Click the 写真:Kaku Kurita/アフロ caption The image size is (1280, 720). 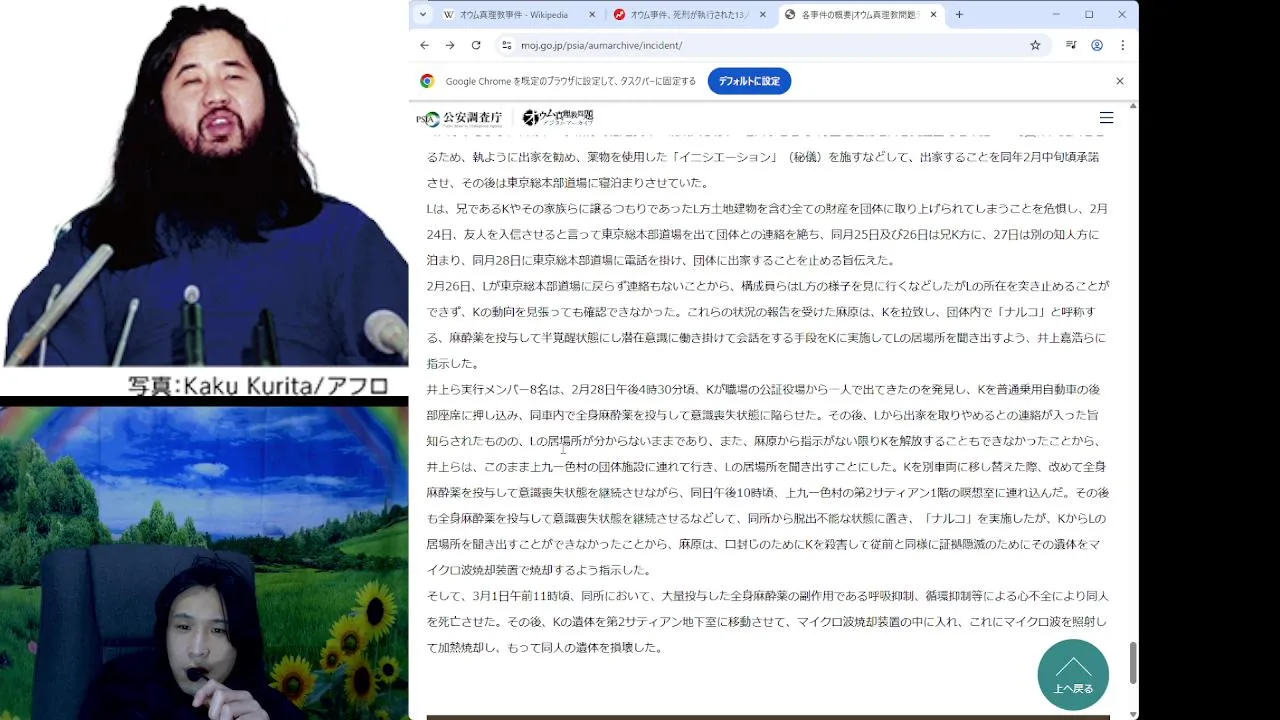[x=258, y=385]
